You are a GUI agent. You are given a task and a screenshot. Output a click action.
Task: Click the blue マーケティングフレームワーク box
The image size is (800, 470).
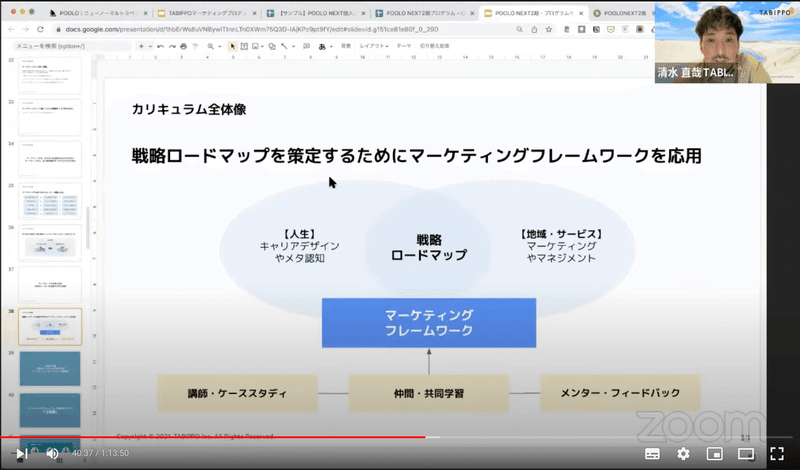click(429, 323)
